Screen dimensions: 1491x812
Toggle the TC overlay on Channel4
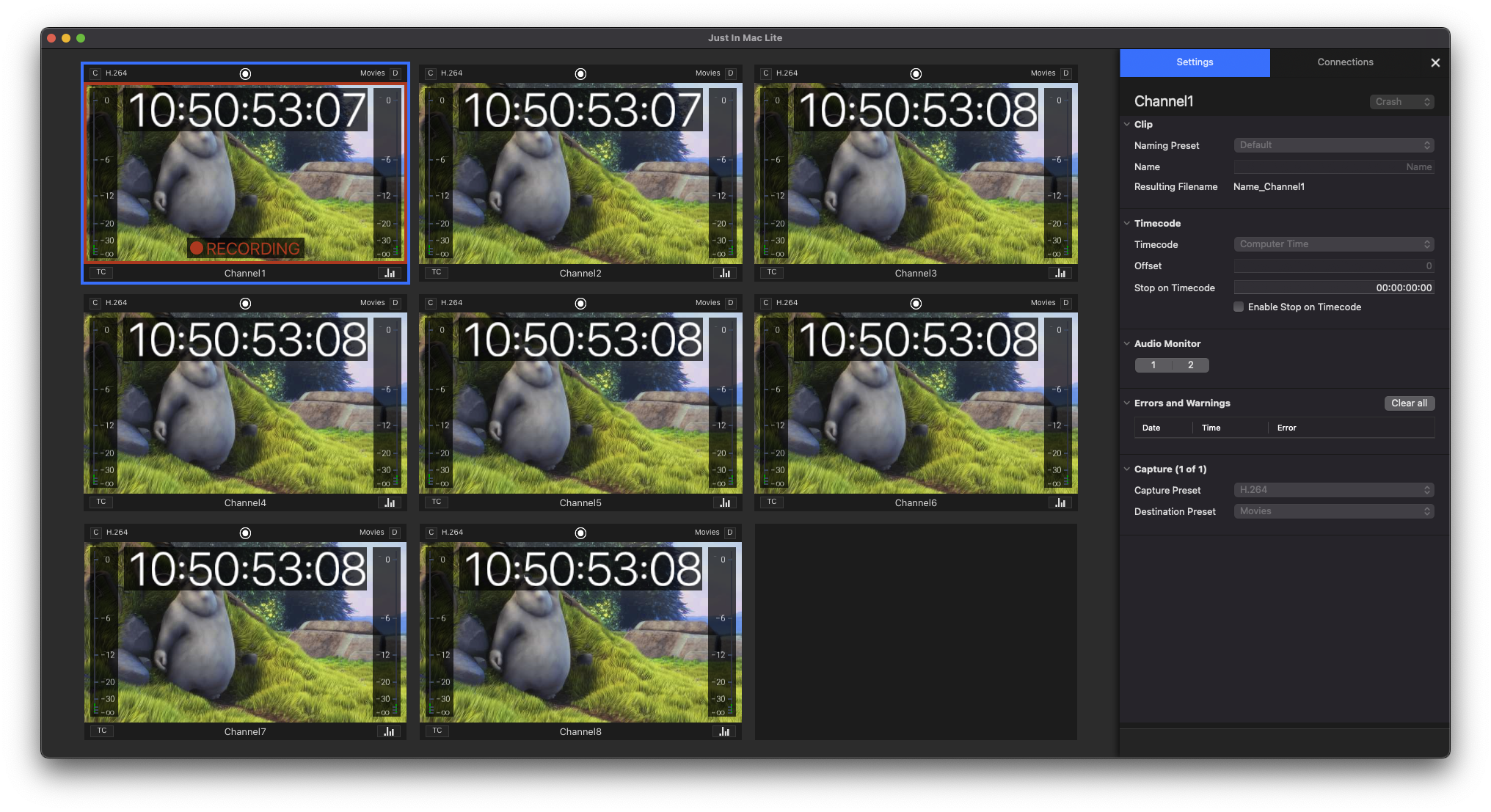101,502
